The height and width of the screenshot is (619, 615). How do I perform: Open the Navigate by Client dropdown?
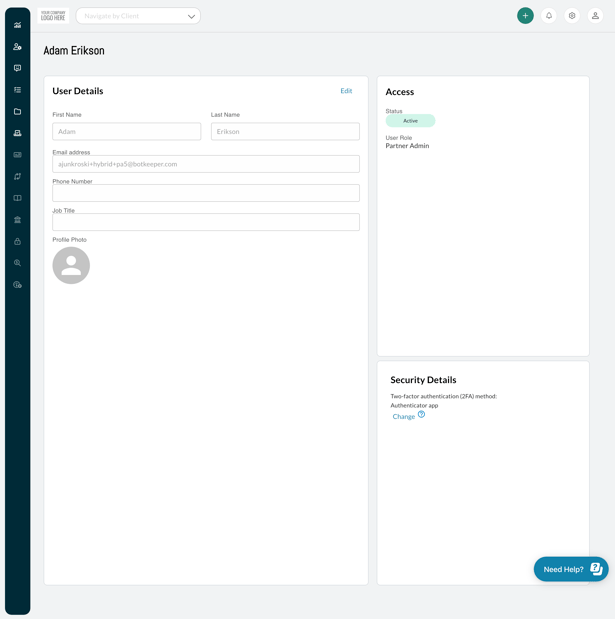[x=138, y=16]
